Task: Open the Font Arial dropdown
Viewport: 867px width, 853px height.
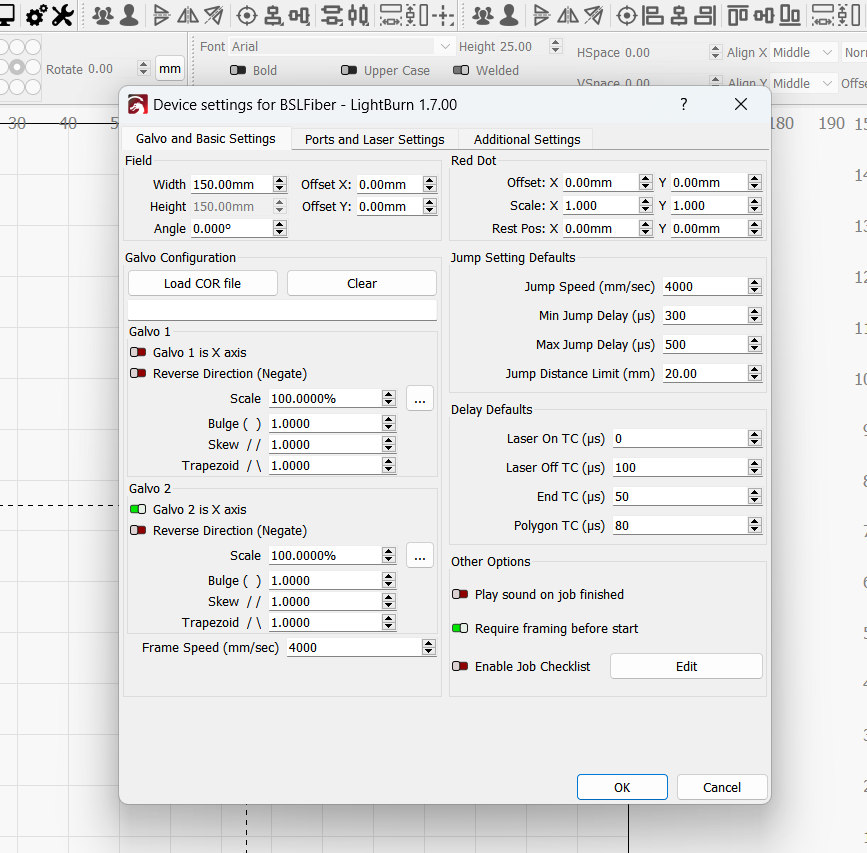Action: (x=341, y=46)
